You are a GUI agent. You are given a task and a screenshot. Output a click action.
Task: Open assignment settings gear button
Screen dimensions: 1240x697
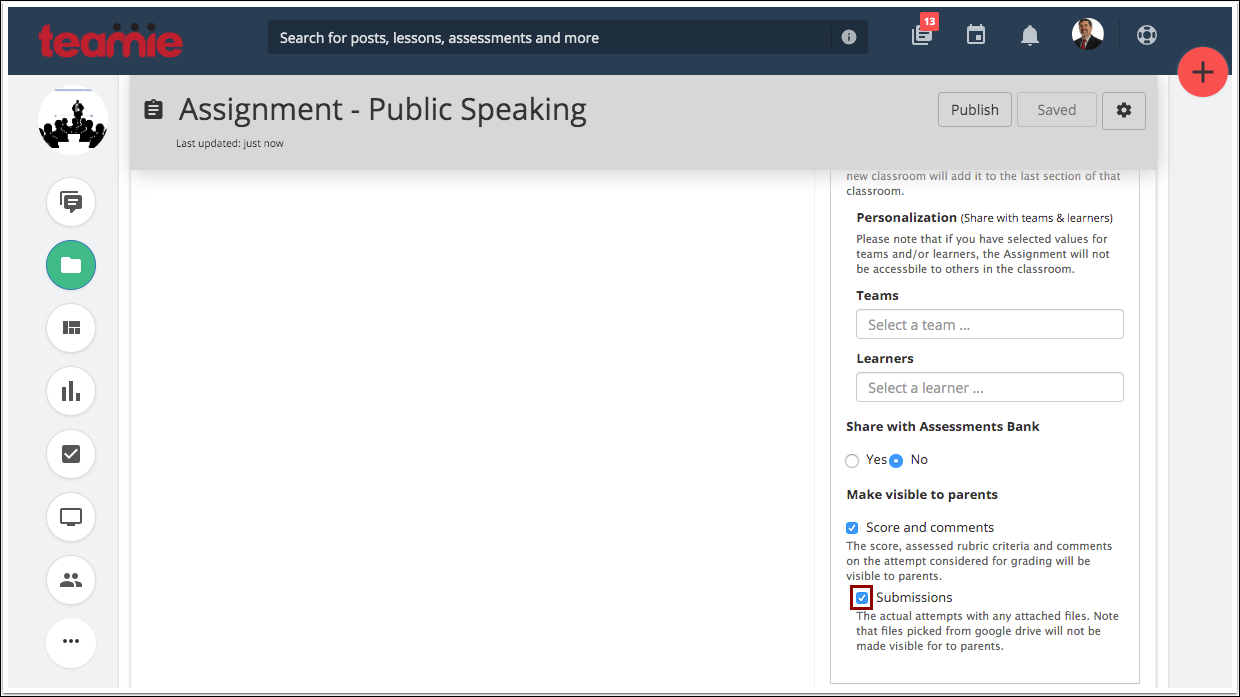1124,110
